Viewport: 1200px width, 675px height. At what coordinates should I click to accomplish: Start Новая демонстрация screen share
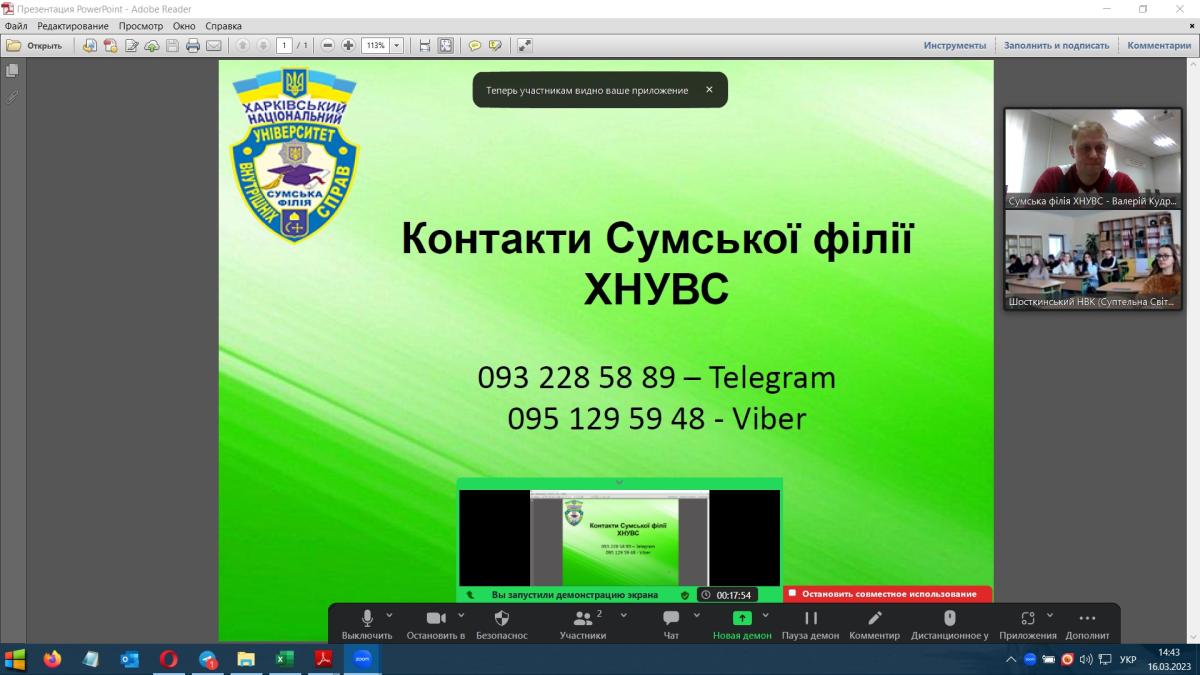(x=742, y=624)
